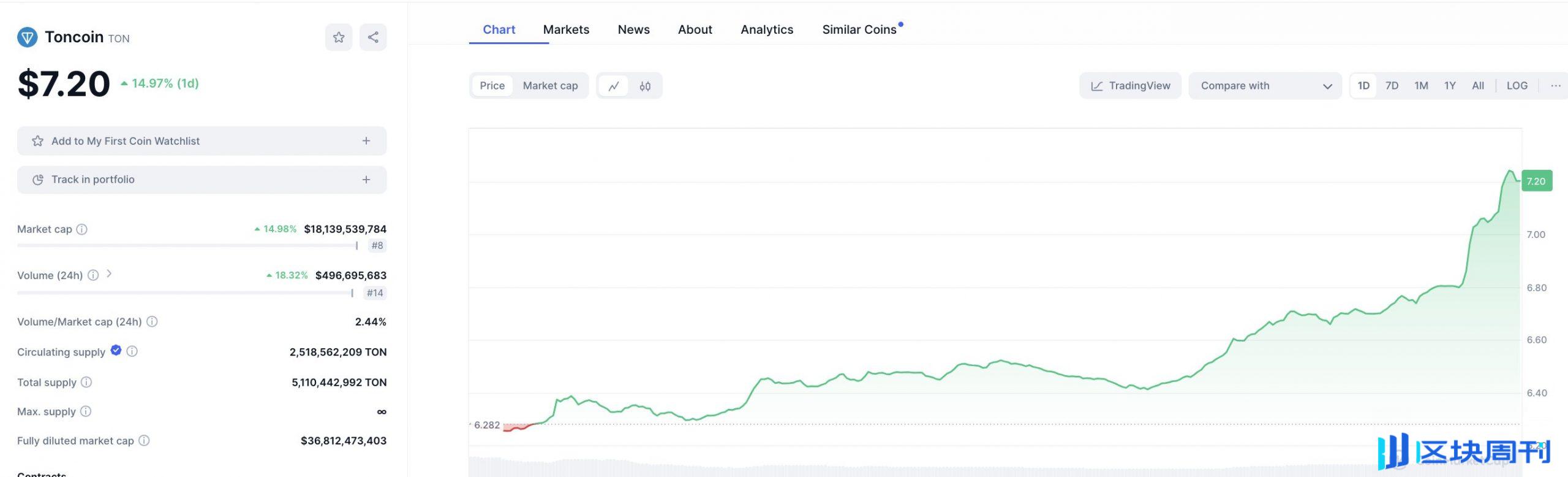Open the TradingView chart button
This screenshot has width=1568, height=477.
1130,86
